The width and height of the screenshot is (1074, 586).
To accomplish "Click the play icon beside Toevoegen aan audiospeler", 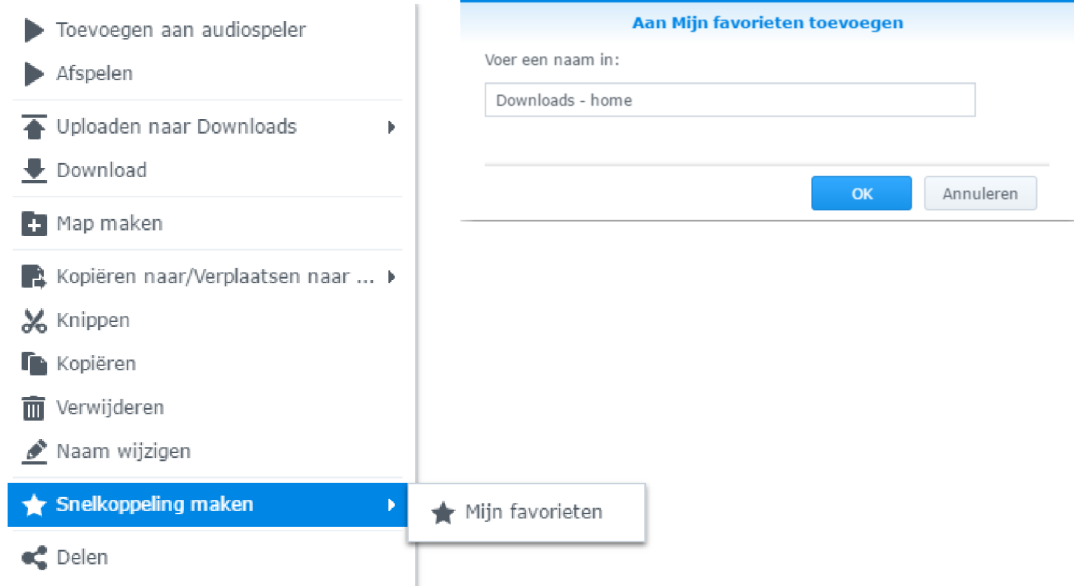I will coord(34,30).
